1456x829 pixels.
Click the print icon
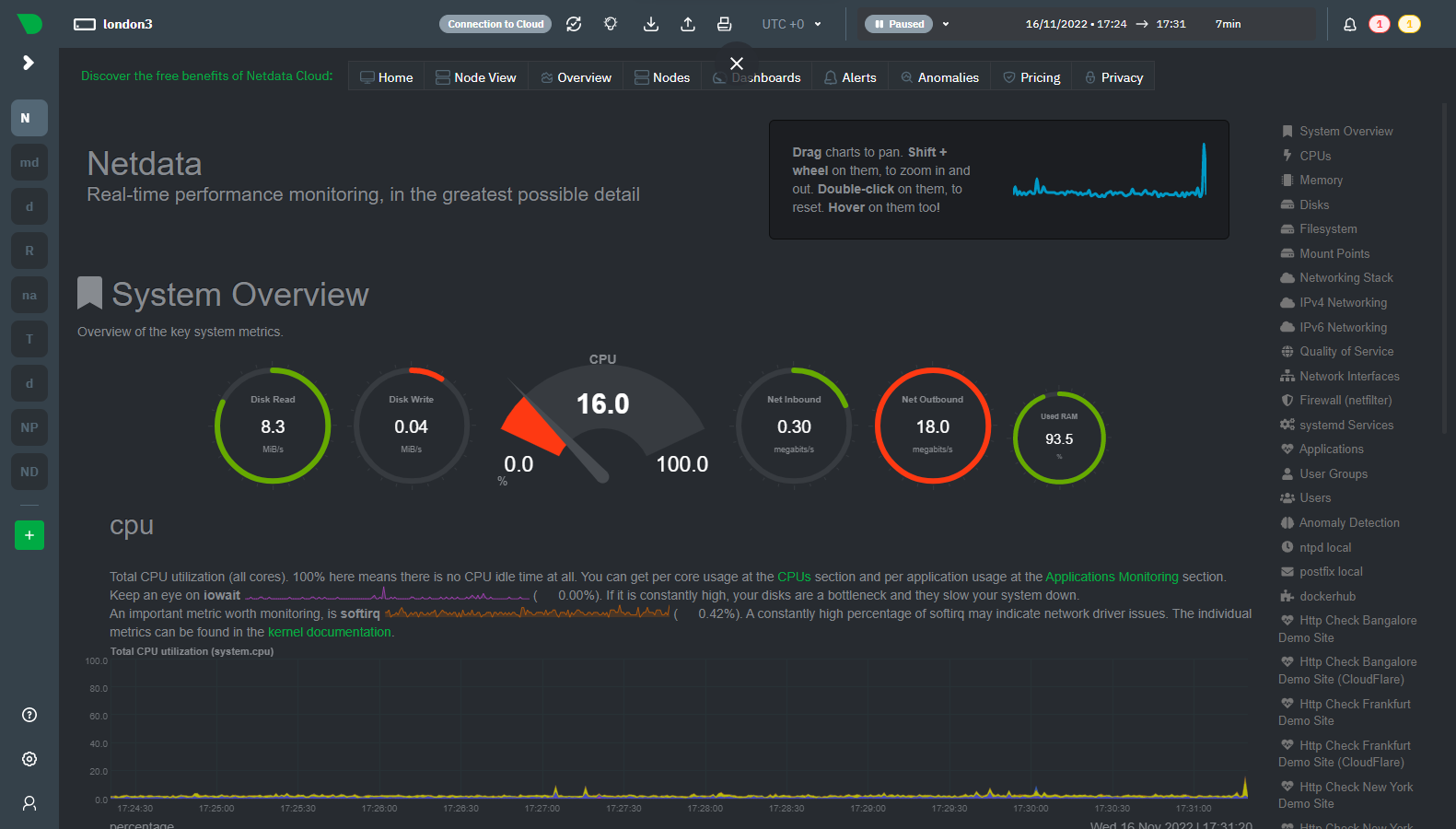tap(725, 24)
